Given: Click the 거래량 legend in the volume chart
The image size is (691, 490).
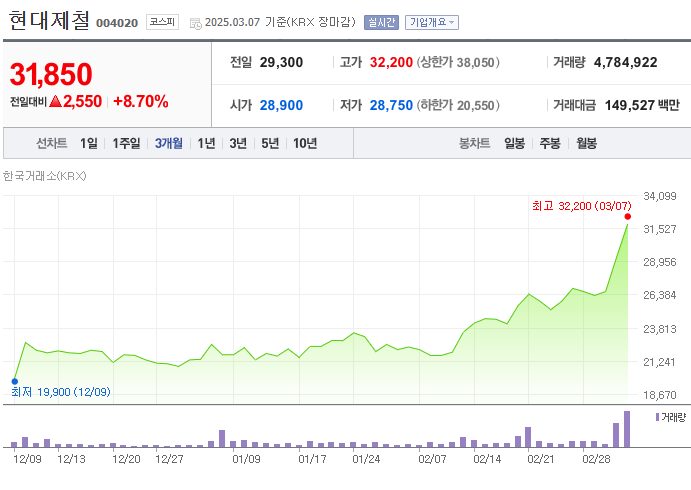Looking at the screenshot, I should 671,417.
